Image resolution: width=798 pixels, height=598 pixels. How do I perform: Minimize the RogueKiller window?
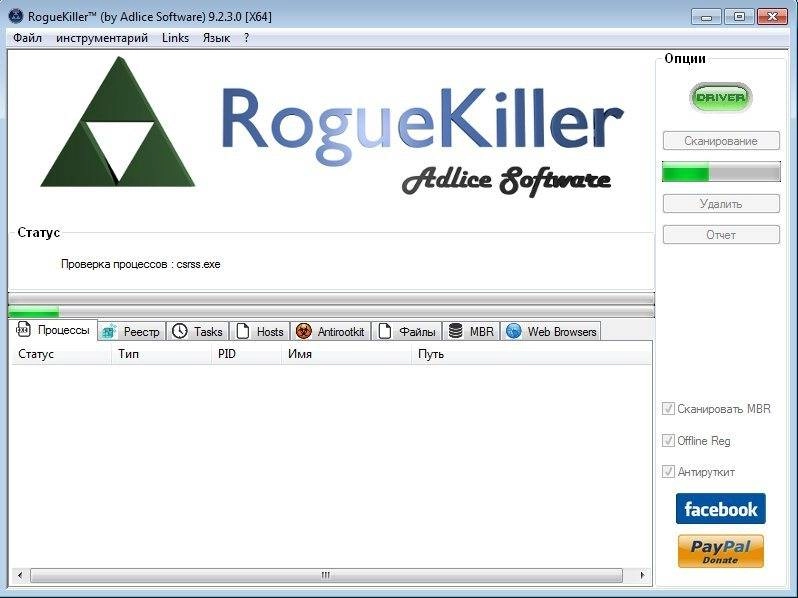coord(706,17)
